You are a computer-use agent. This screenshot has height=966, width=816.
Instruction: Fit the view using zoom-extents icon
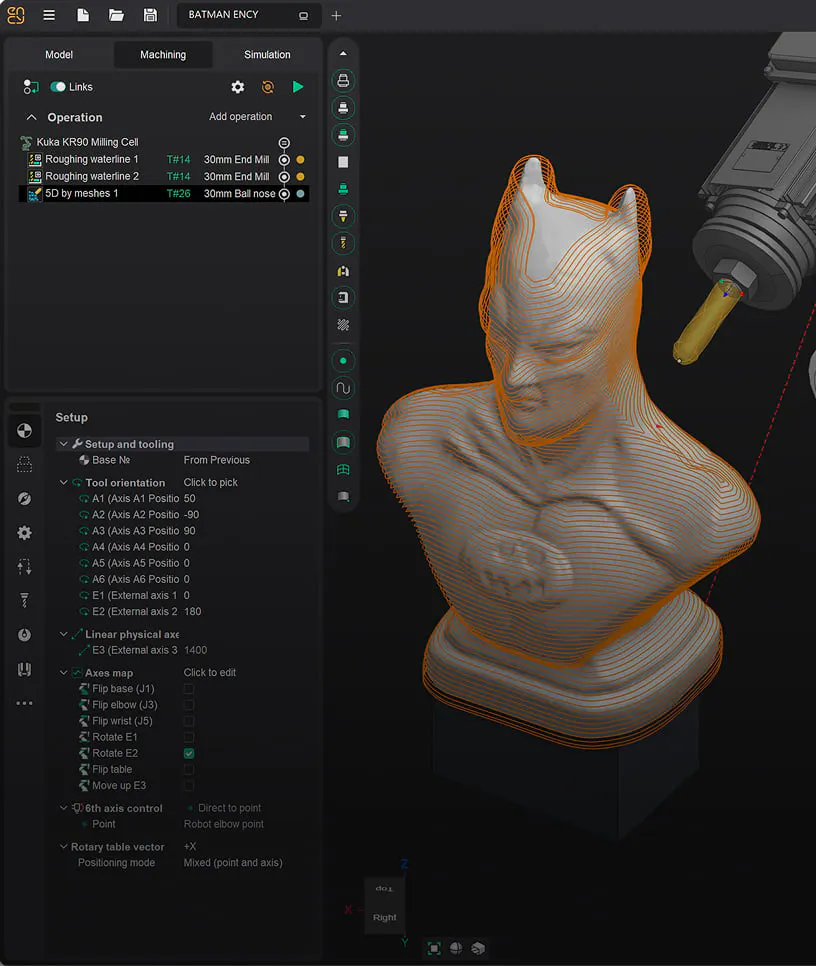click(434, 948)
